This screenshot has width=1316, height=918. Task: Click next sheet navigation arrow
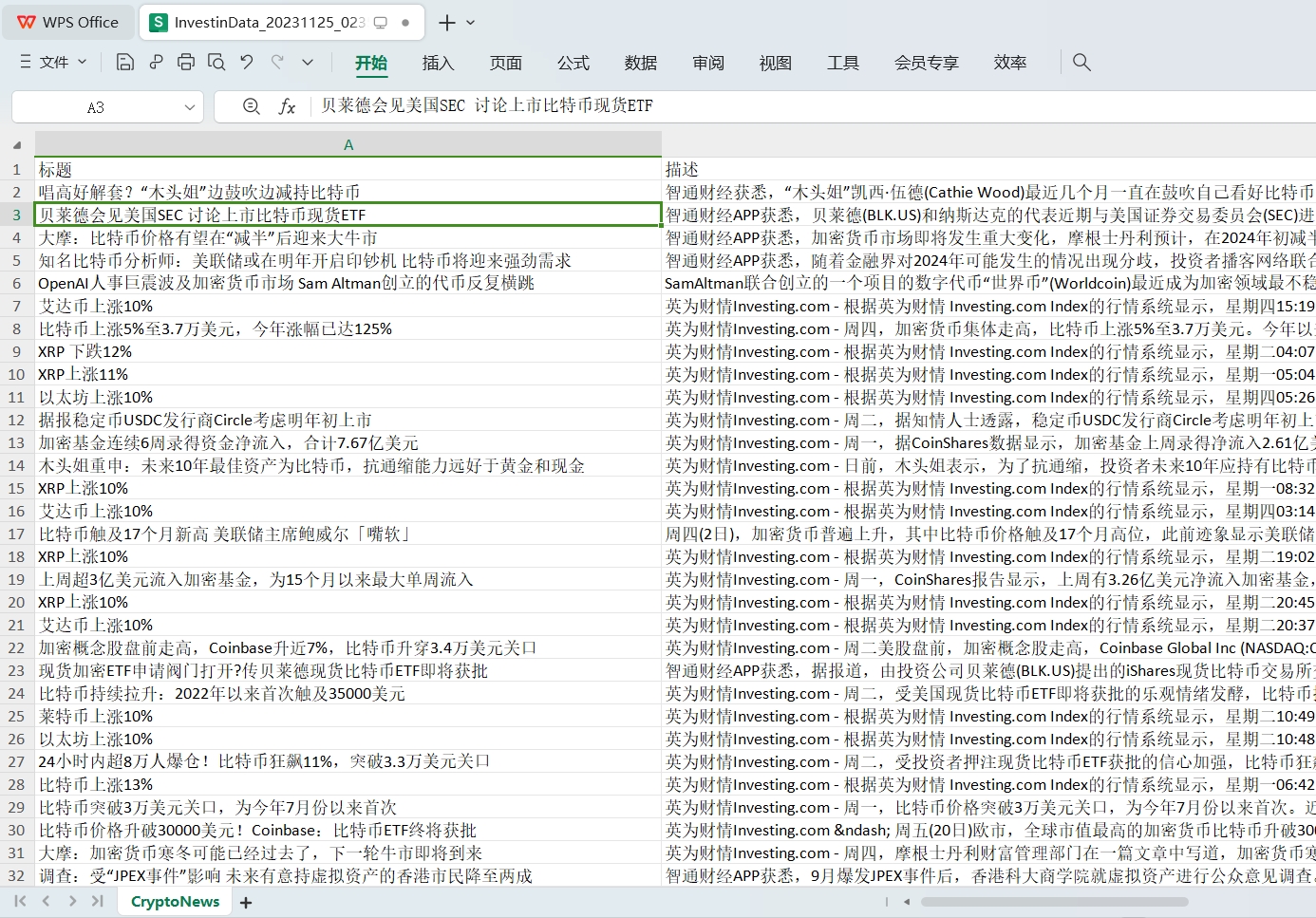72,901
